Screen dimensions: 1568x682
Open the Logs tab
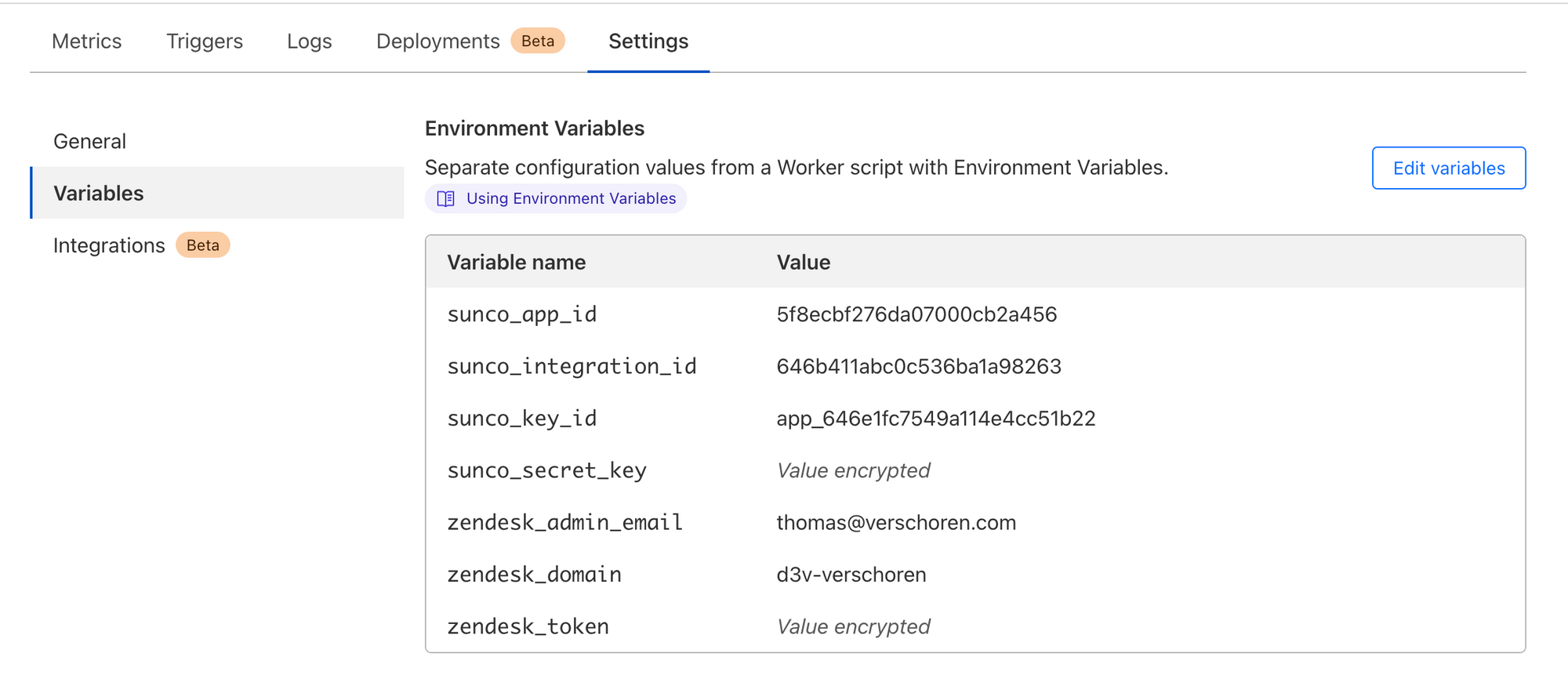[x=309, y=41]
